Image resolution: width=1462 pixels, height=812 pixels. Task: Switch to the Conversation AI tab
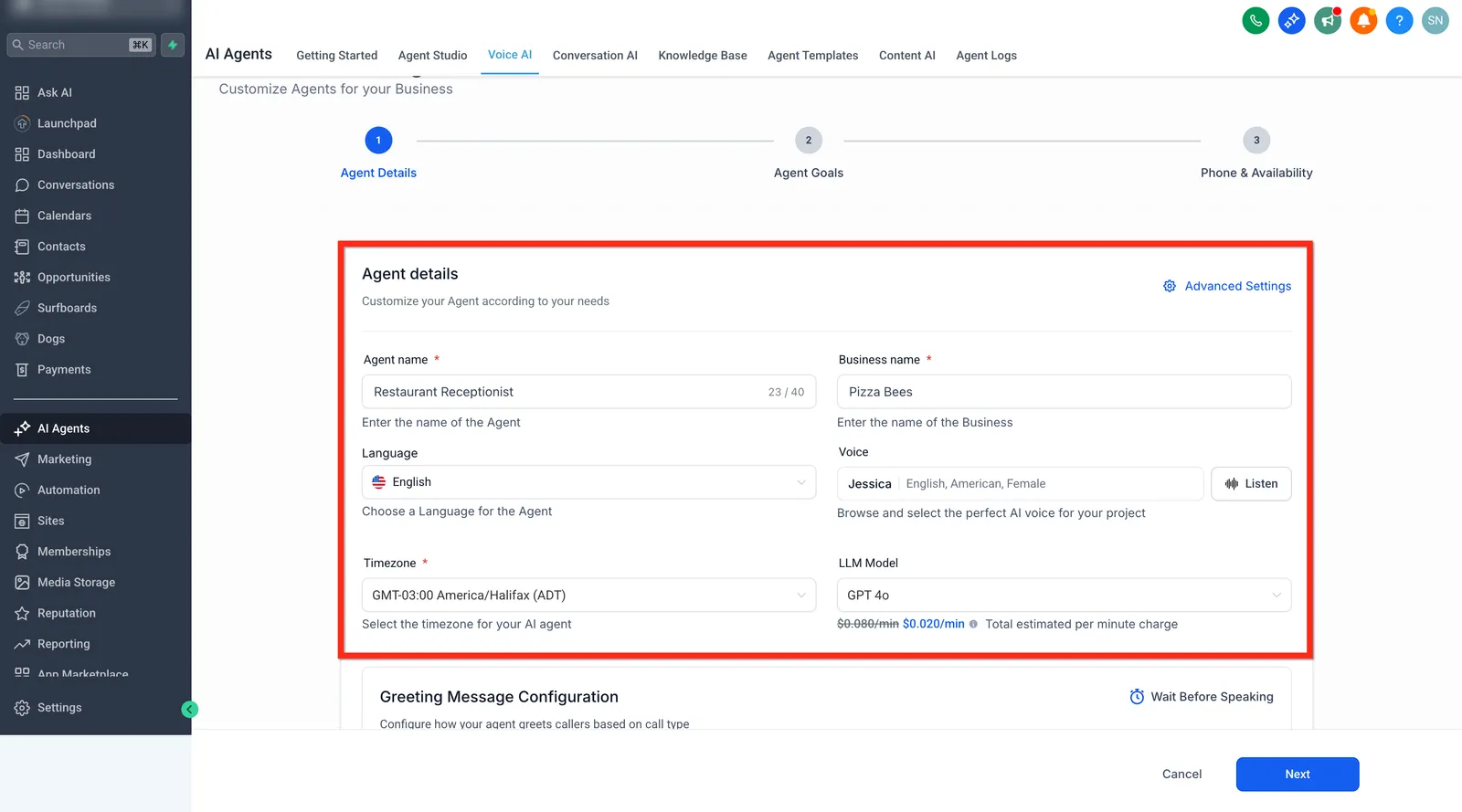coord(595,56)
